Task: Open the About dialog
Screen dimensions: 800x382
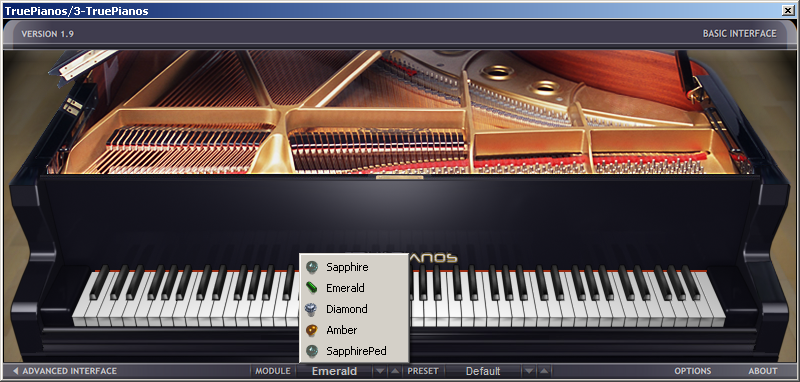Action: click(x=763, y=371)
